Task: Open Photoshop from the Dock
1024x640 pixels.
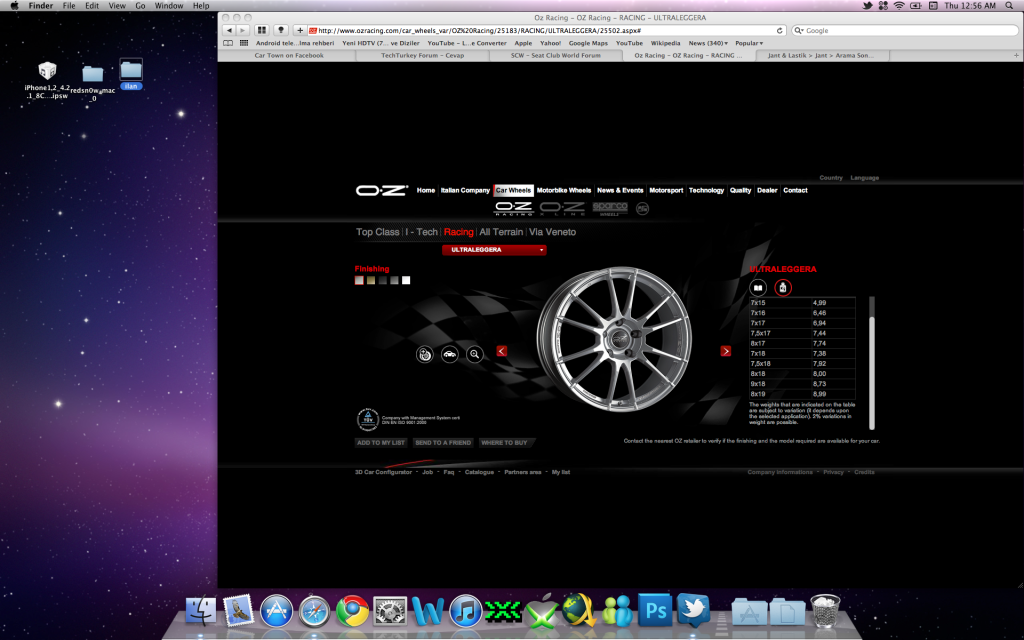Action: point(655,611)
